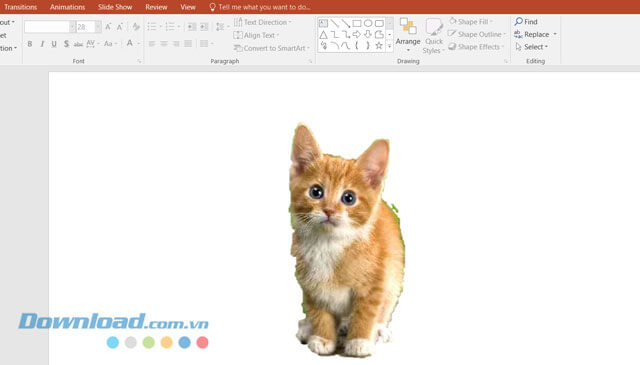This screenshot has width=640, height=365.
Task: Toggle text shadow
Action: pyautogui.click(x=66, y=44)
